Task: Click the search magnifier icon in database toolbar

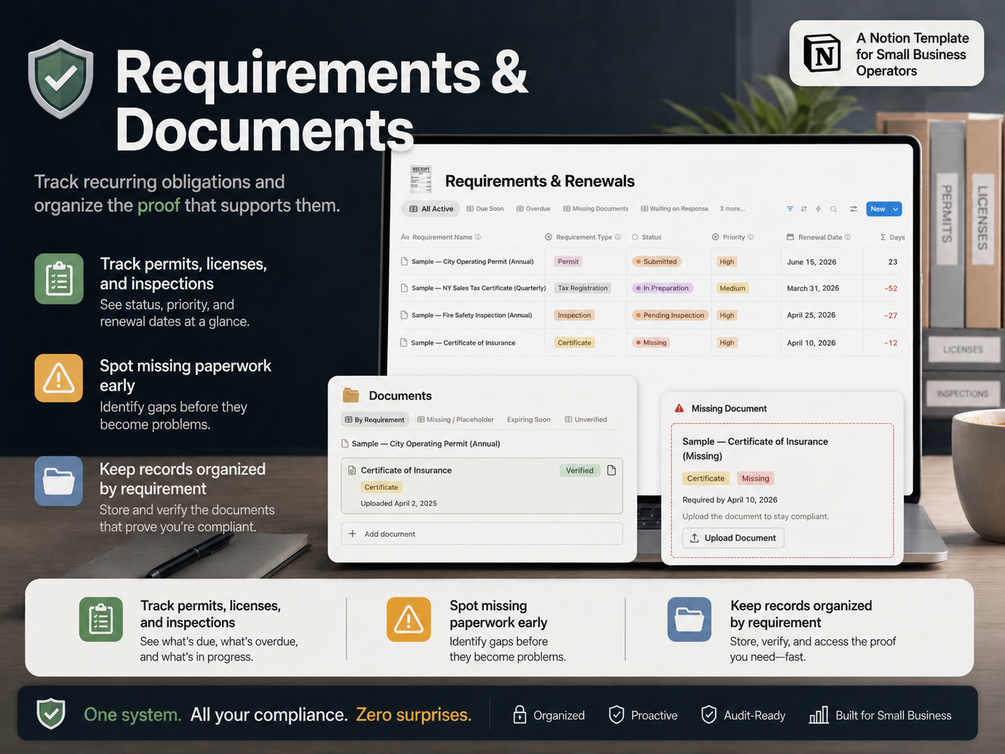Action: [833, 209]
